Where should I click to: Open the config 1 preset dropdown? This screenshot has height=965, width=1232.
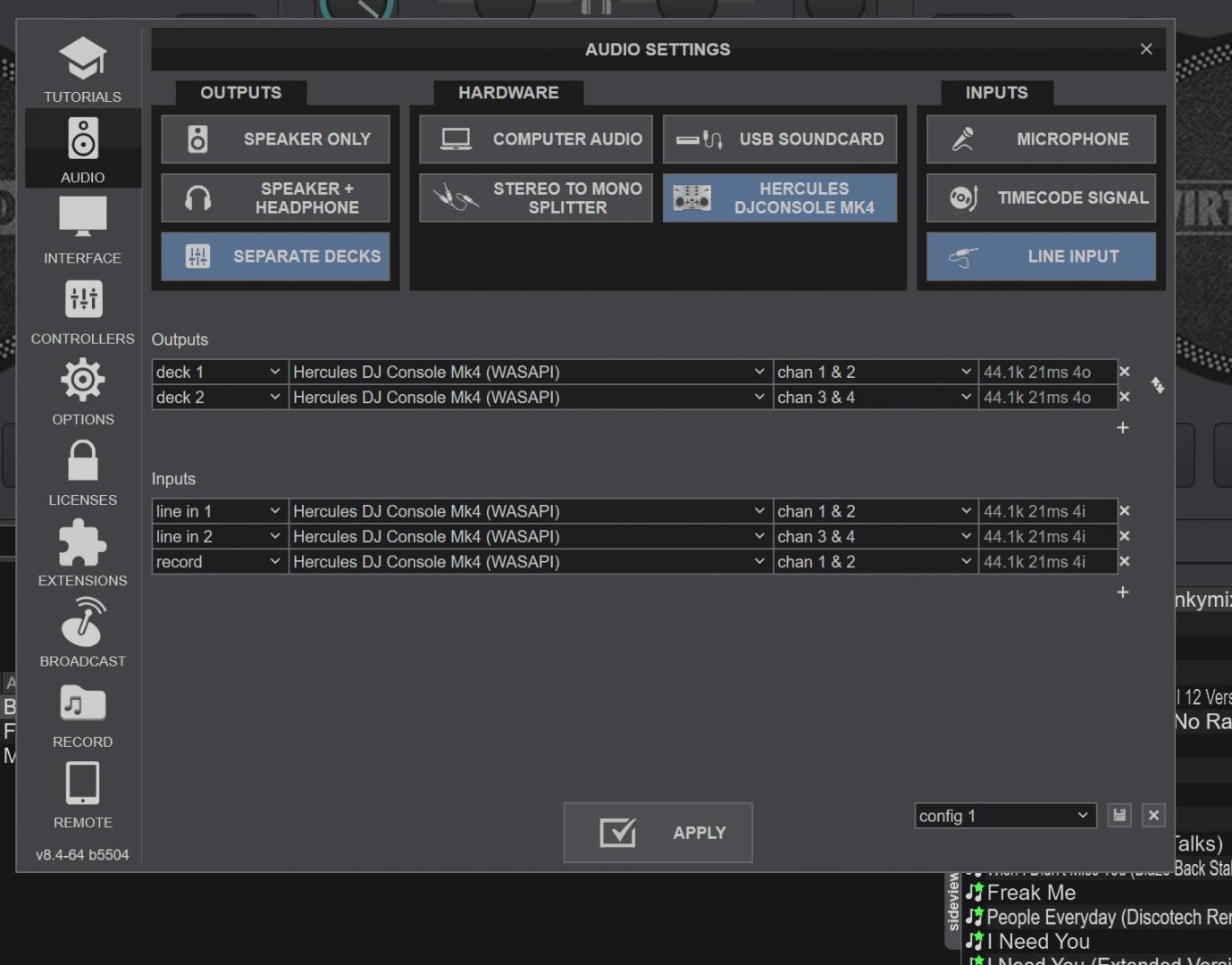tap(1005, 816)
